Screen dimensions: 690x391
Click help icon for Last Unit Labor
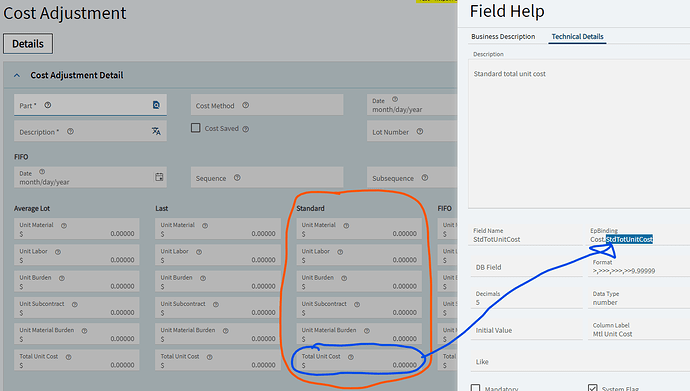pyautogui.click(x=199, y=252)
